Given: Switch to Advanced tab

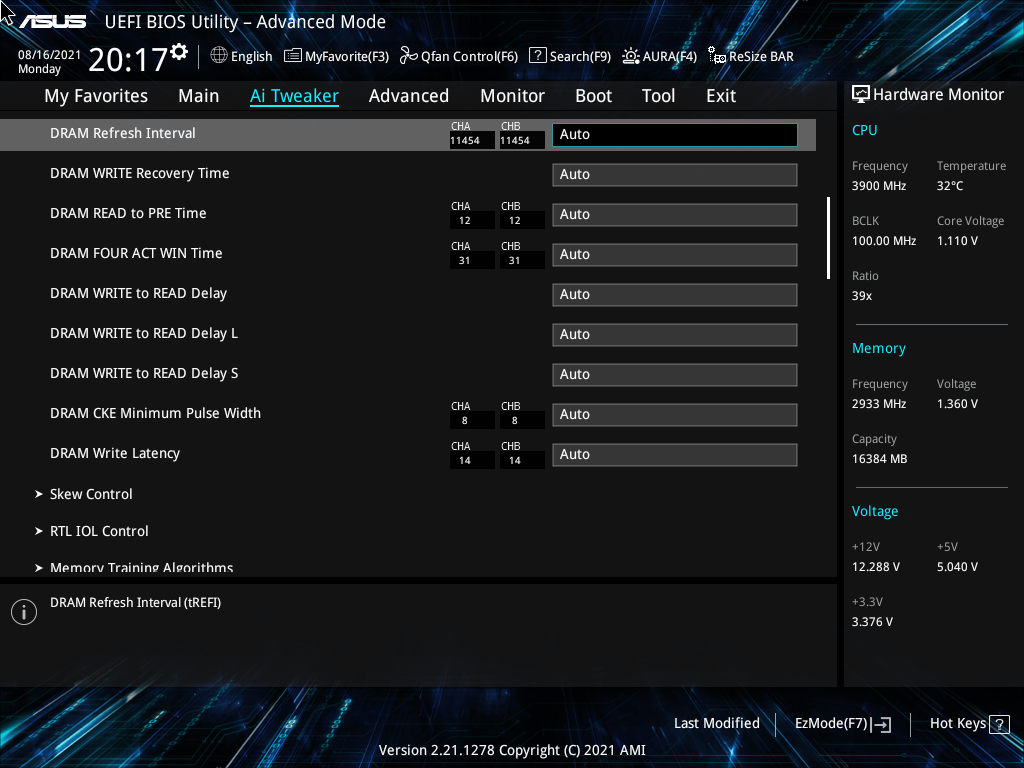Looking at the screenshot, I should (x=409, y=96).
